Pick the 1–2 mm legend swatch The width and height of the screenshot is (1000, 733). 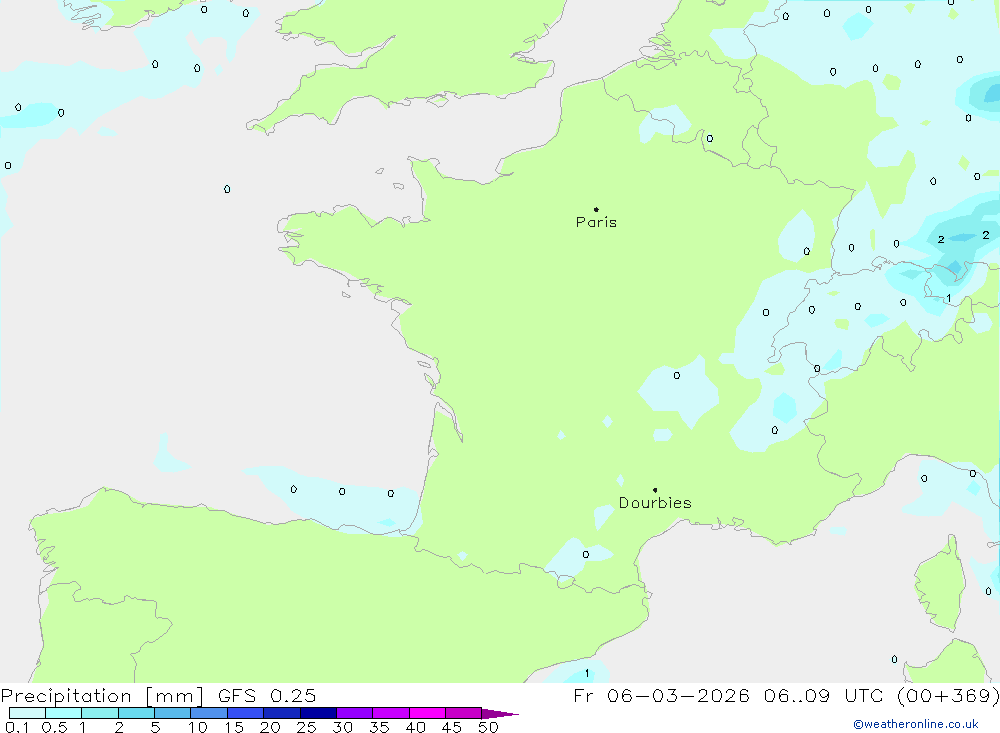pyautogui.click(x=100, y=713)
